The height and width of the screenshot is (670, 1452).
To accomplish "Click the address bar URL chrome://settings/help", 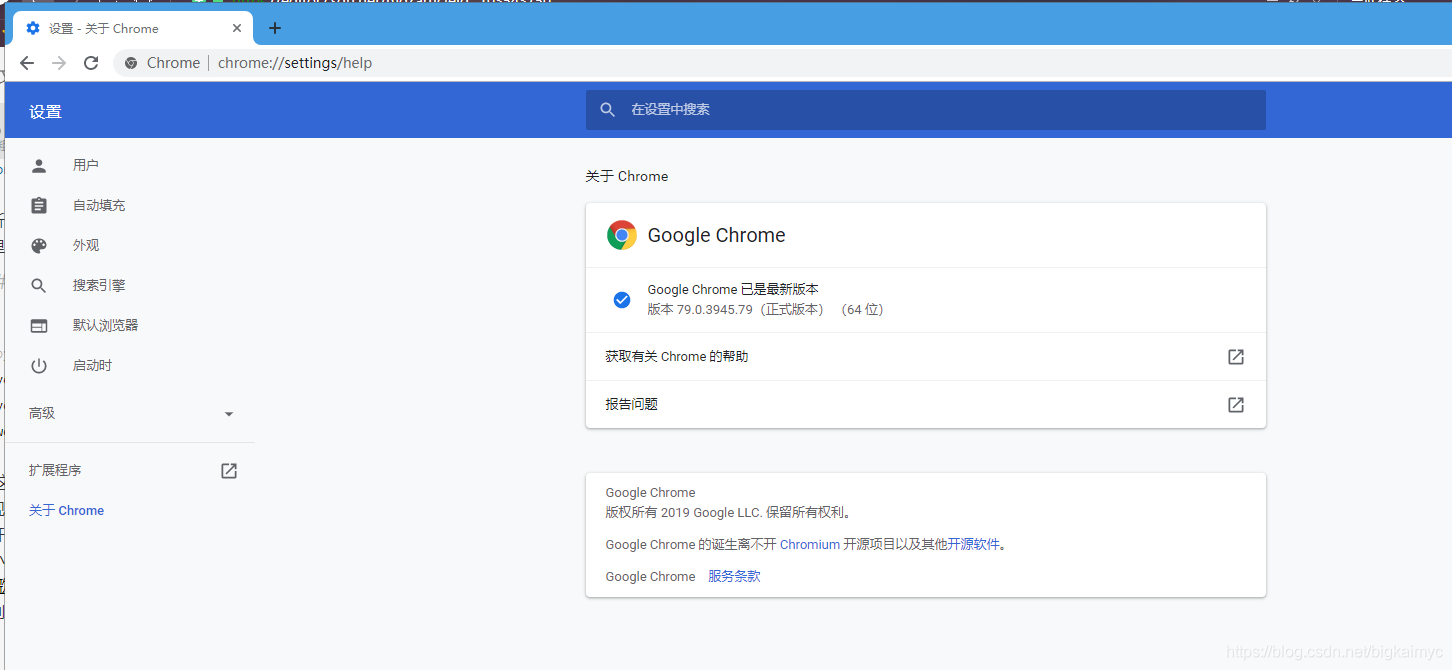I will [x=295, y=63].
